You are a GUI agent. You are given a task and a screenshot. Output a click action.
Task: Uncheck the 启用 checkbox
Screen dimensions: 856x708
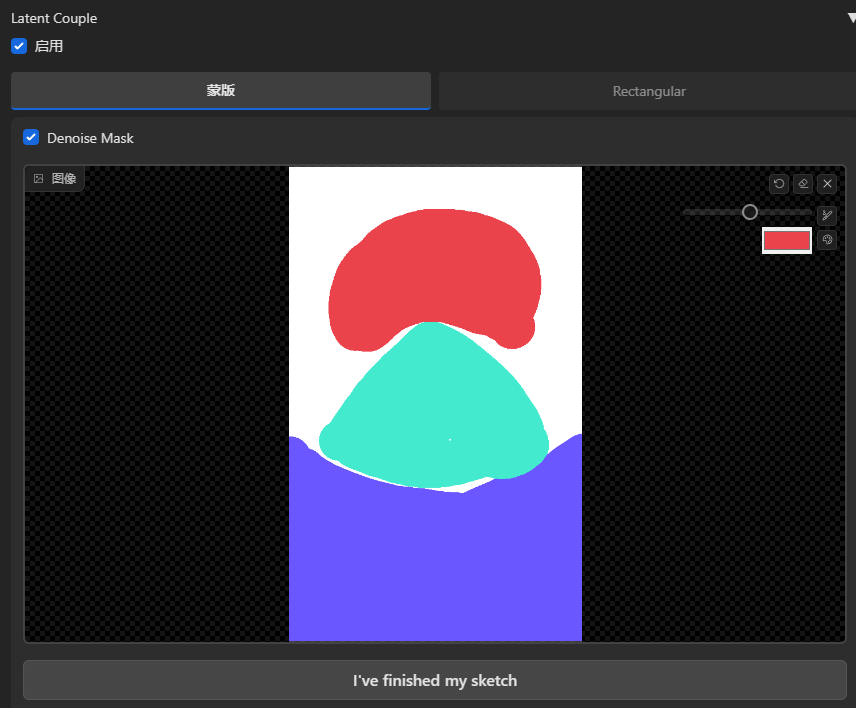click(x=19, y=46)
